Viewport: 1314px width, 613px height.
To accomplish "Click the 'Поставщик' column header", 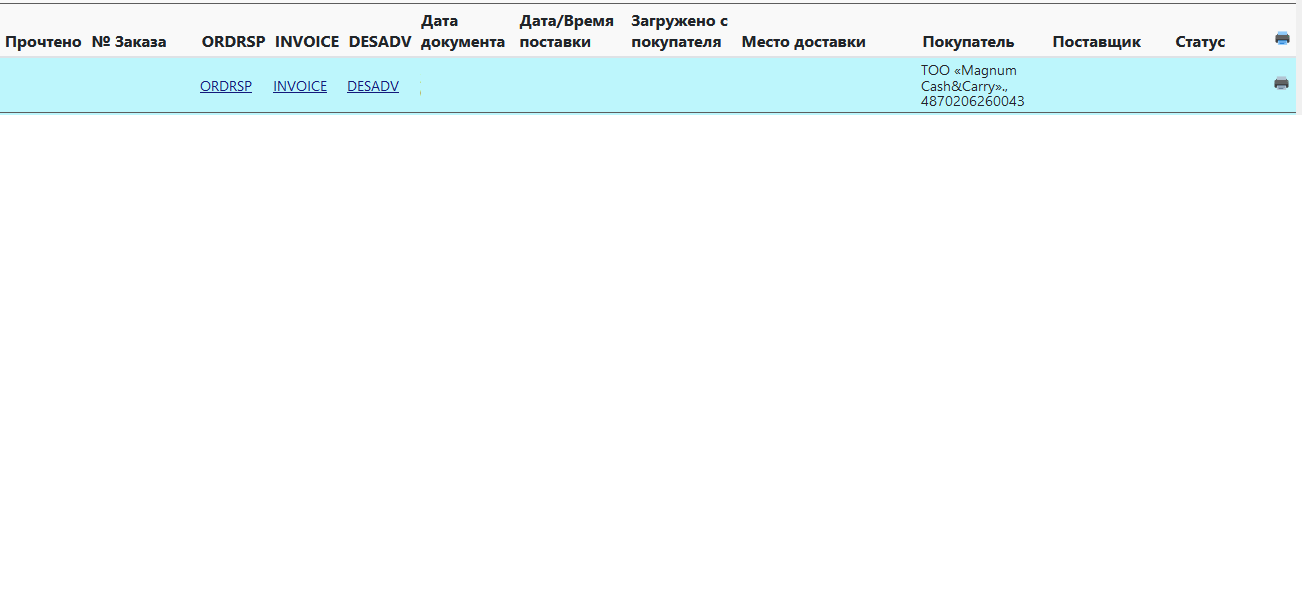I will (1096, 42).
